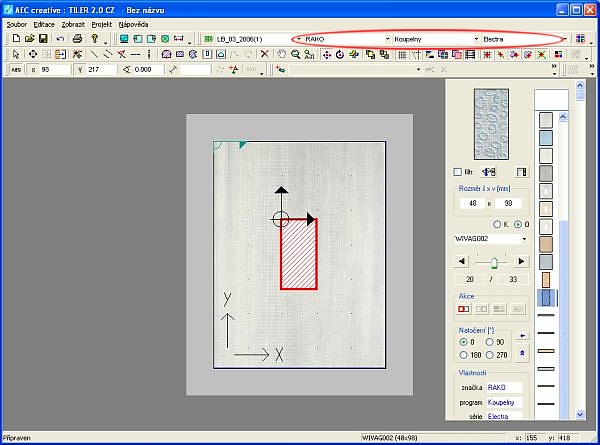Open the RAKO brand dropdown
600x445 pixels.
point(387,39)
